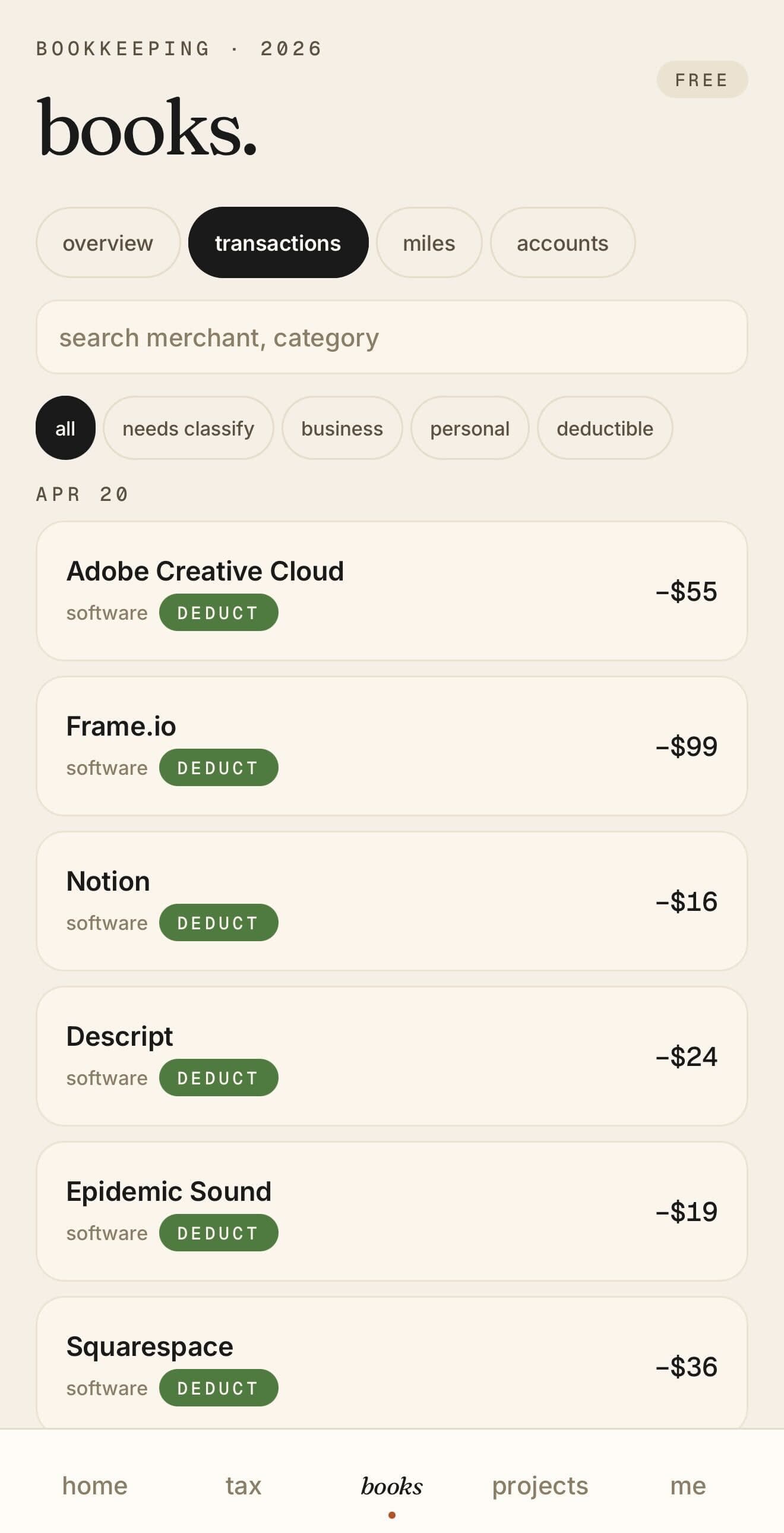Go to the projects section

539,1485
